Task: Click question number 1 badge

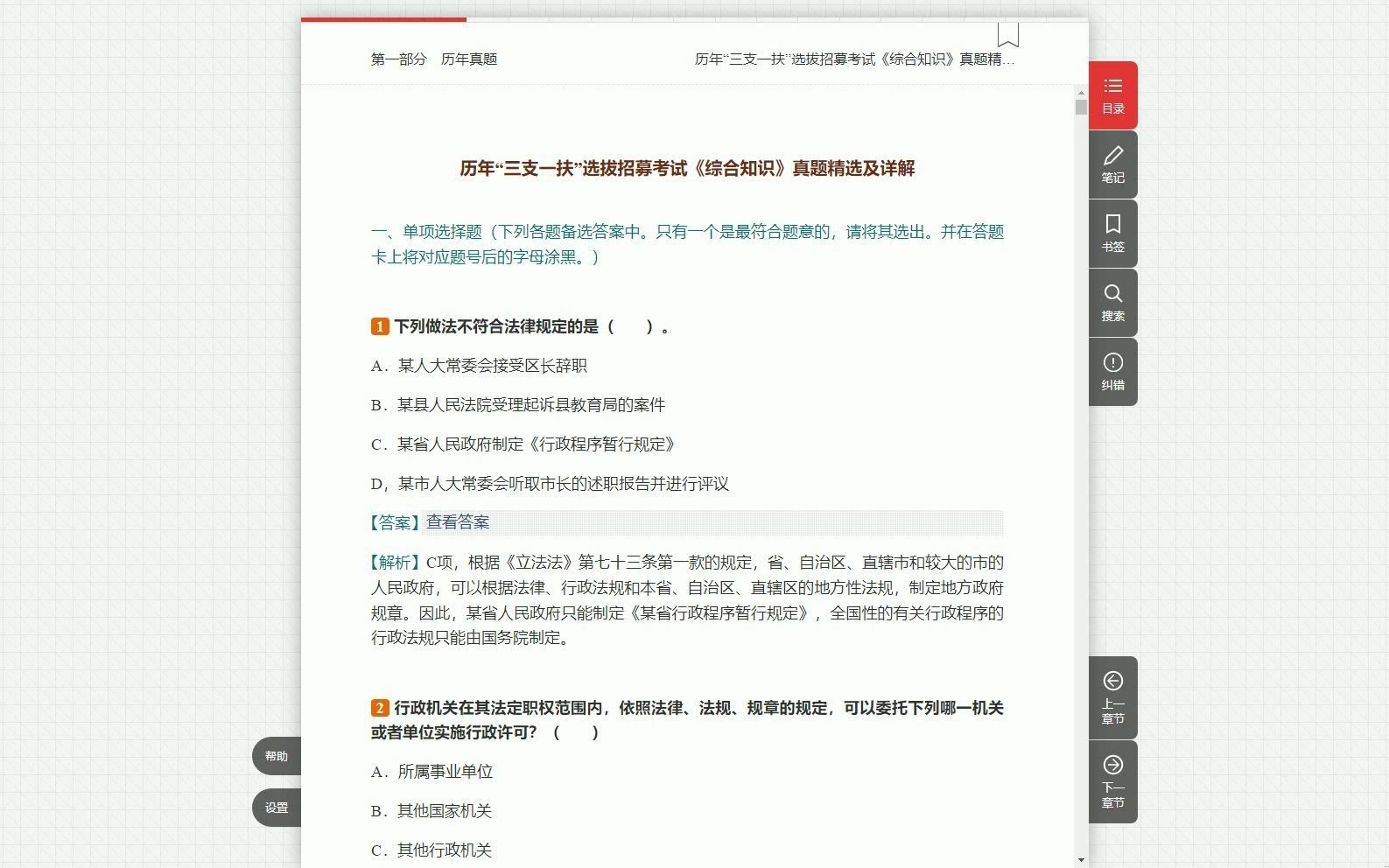Action: 380,326
